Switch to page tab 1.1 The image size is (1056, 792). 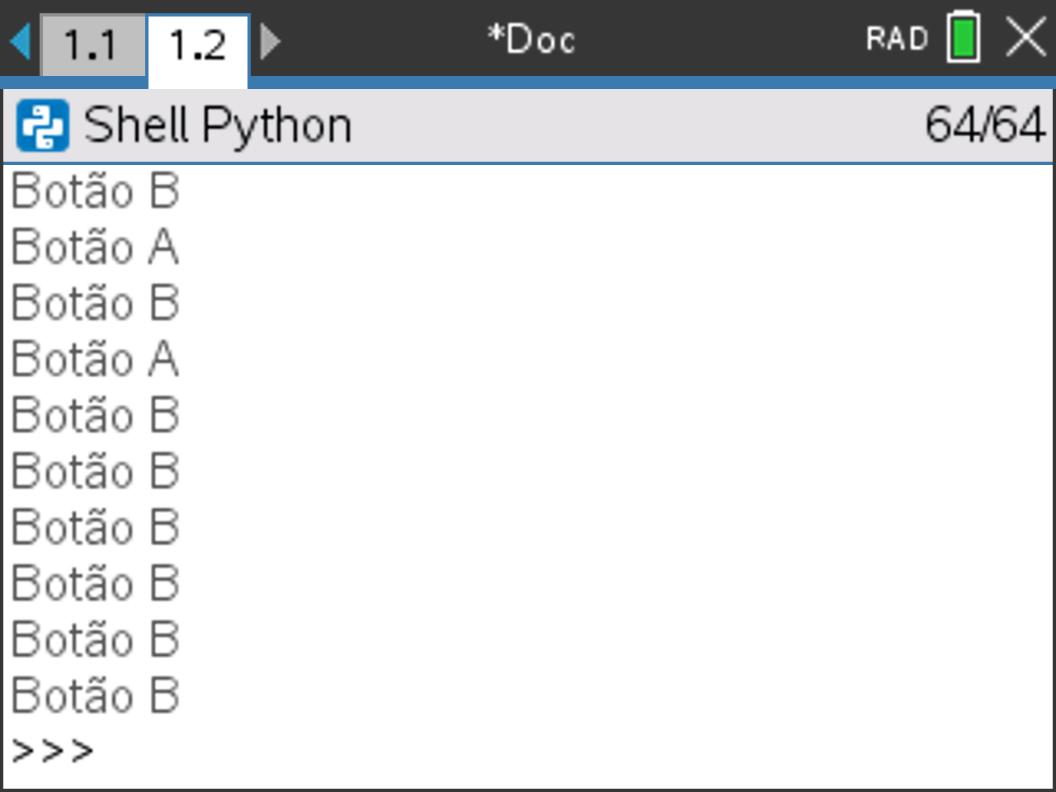click(92, 45)
